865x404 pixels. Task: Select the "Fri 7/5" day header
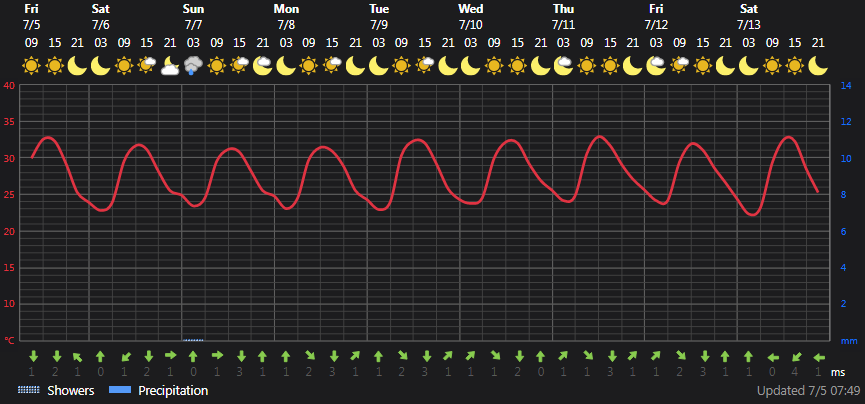pos(31,17)
